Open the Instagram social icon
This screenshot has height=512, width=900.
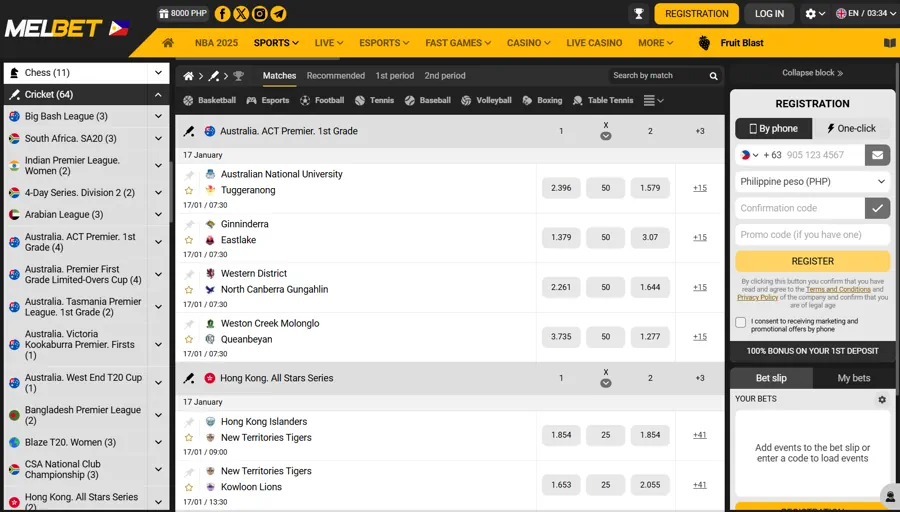259,14
